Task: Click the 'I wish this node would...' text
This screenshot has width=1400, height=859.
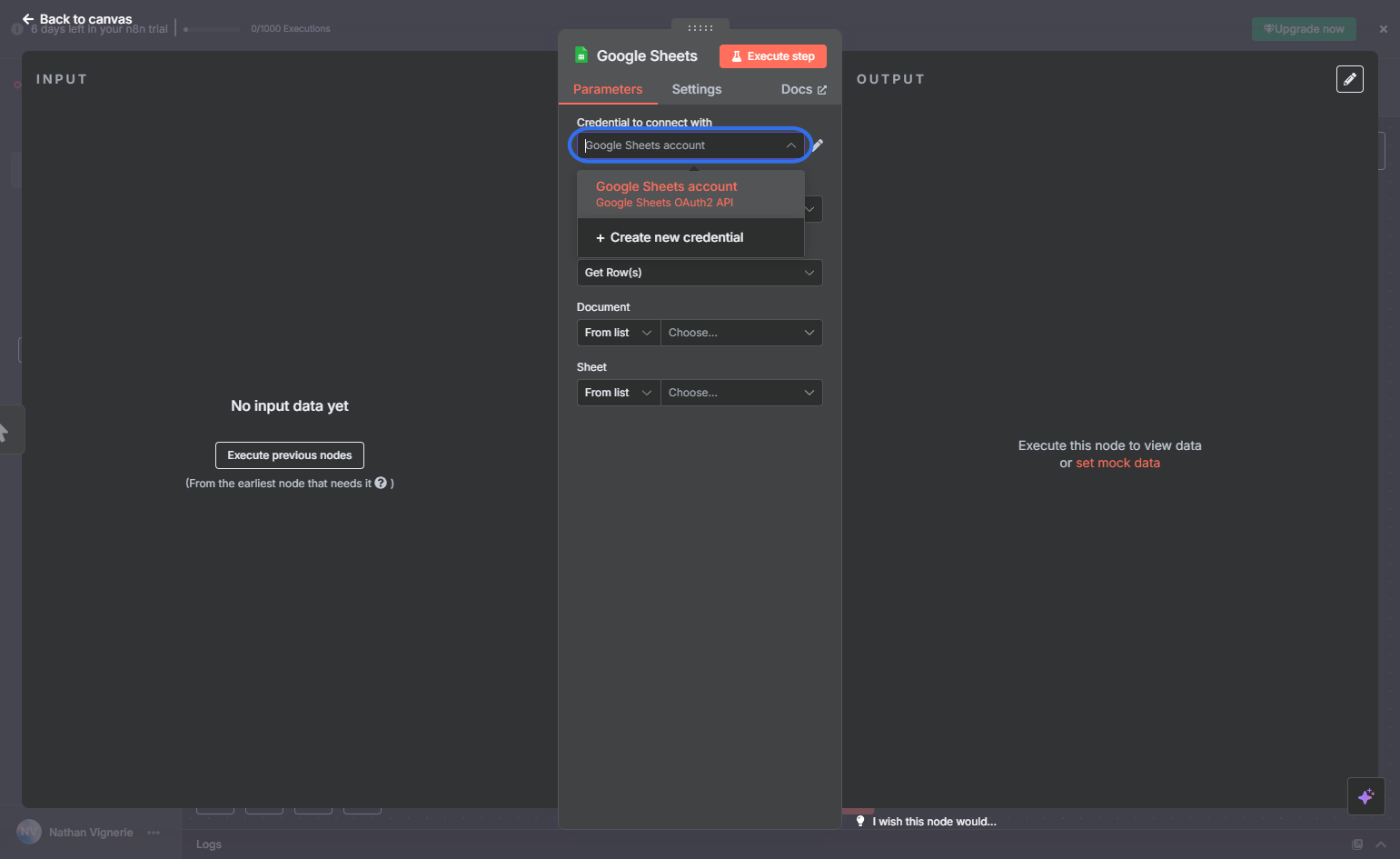Action: pyautogui.click(x=935, y=822)
